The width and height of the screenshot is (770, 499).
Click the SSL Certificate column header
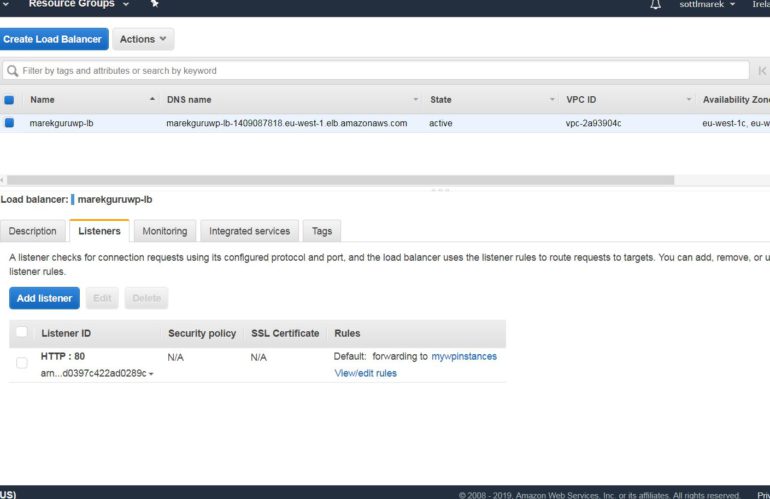click(285, 333)
